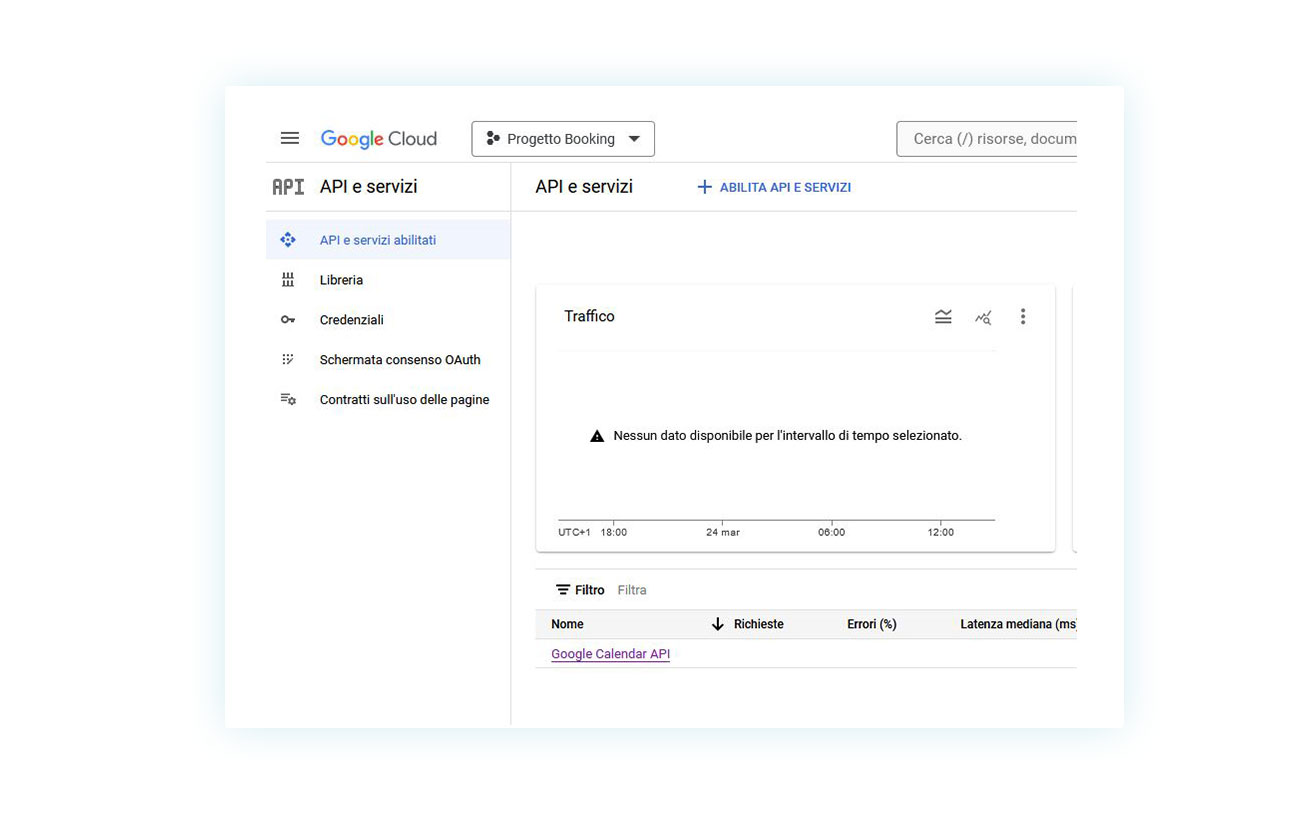Viewport: 1300px width, 829px height.
Task: Click the OAuth consent screen icon
Action: point(288,359)
